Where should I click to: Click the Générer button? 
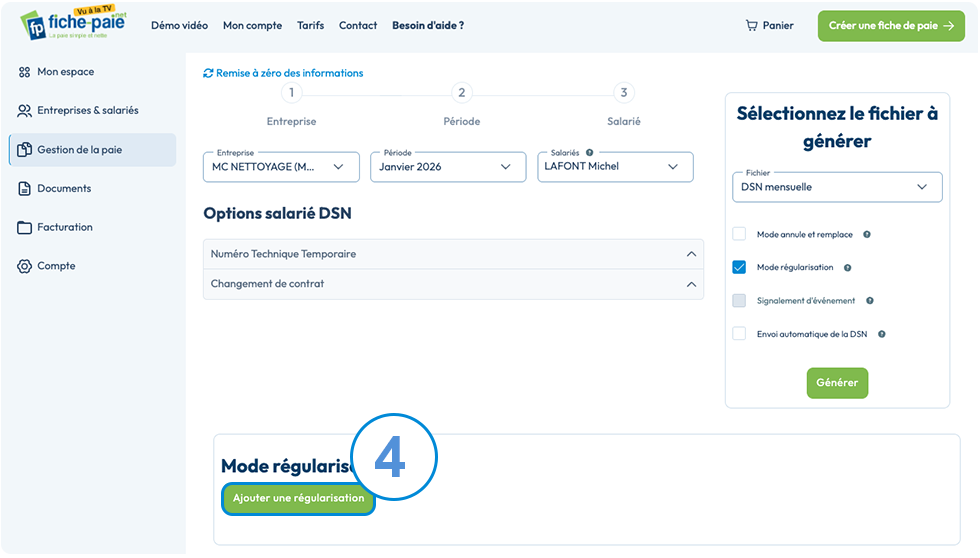click(837, 382)
